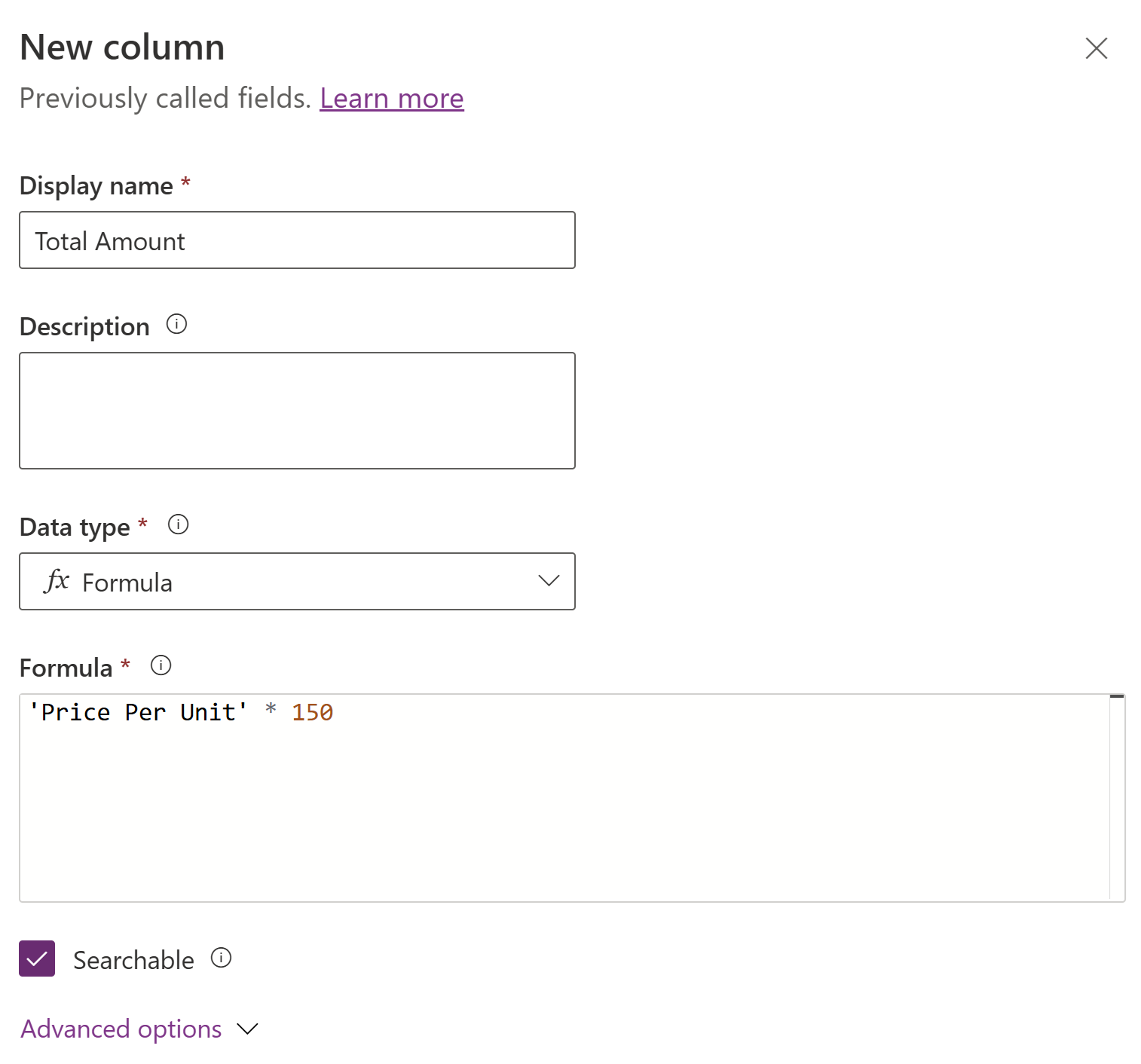Expand the Advanced options section

(121, 1028)
